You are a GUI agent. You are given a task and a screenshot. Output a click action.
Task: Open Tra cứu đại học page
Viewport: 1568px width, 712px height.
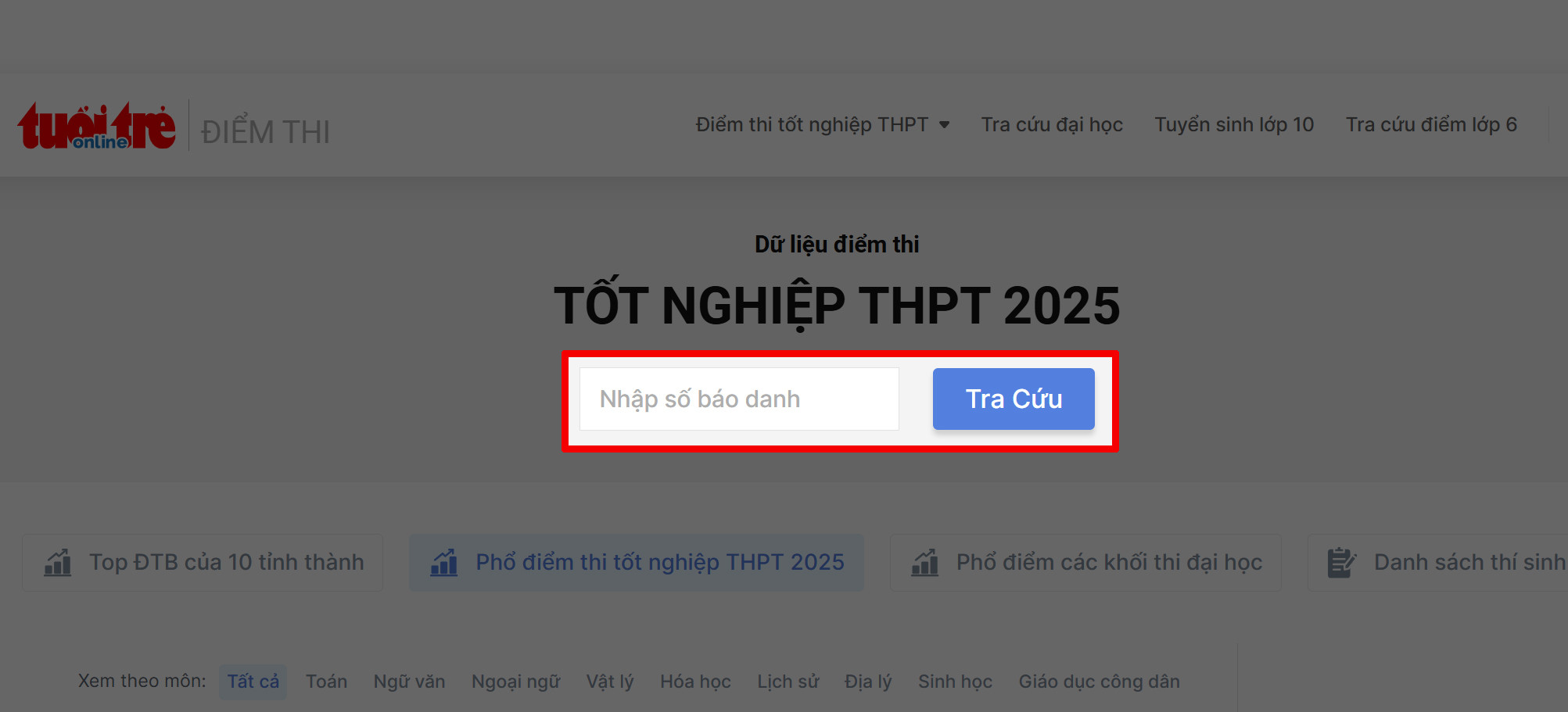point(1052,125)
